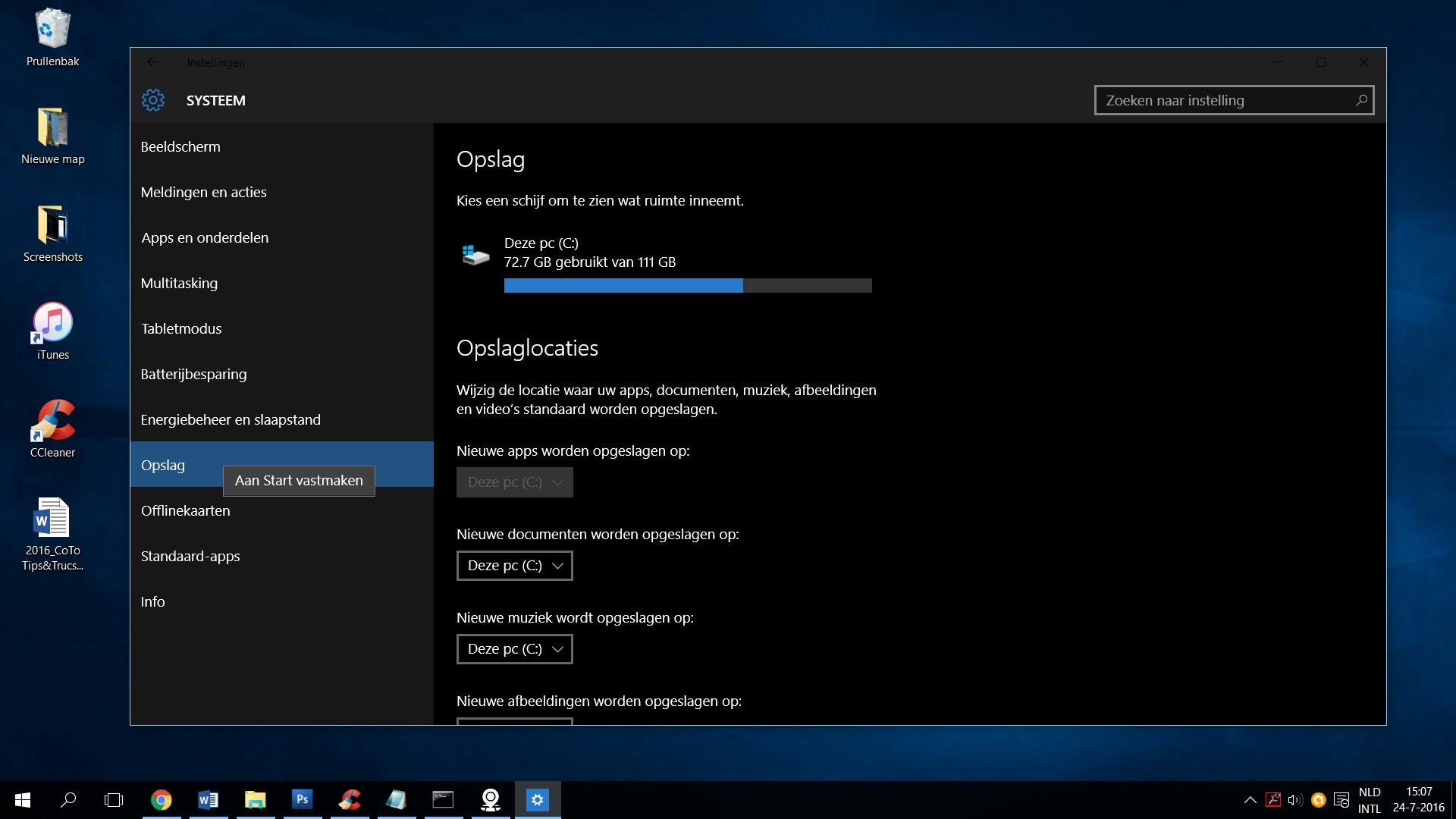Image resolution: width=1456 pixels, height=819 pixels.
Task: Expand the new apps save location dropdown
Action: [514, 482]
